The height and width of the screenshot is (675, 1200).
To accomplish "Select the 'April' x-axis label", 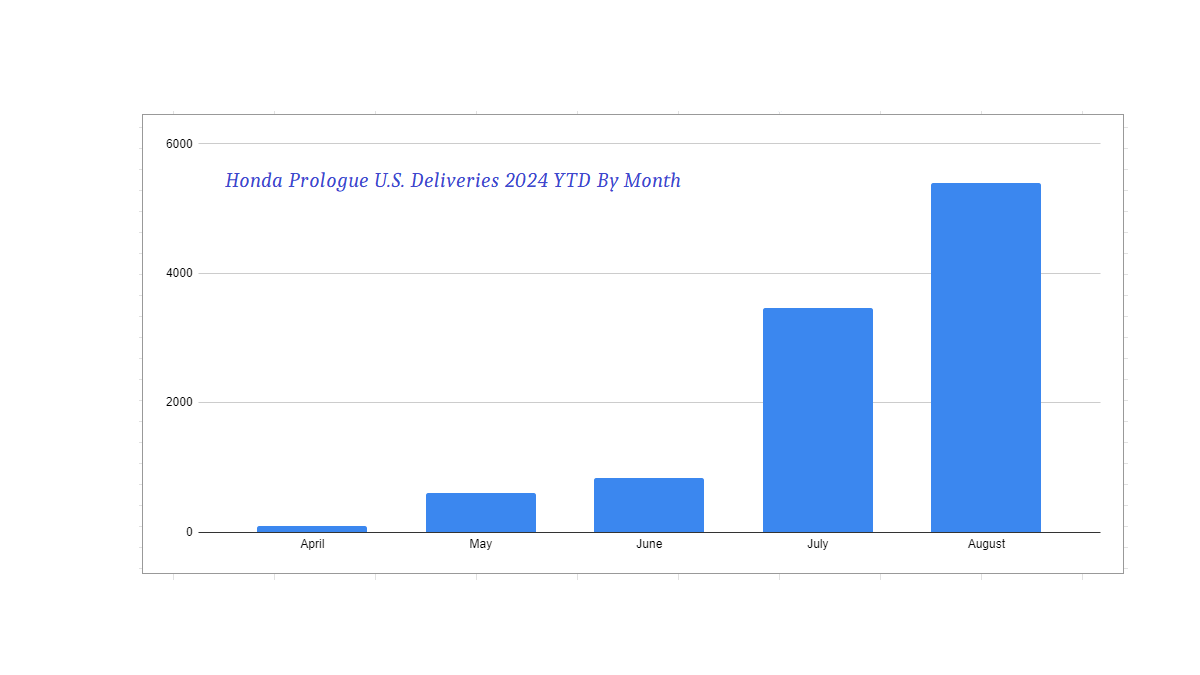I will 312,544.
